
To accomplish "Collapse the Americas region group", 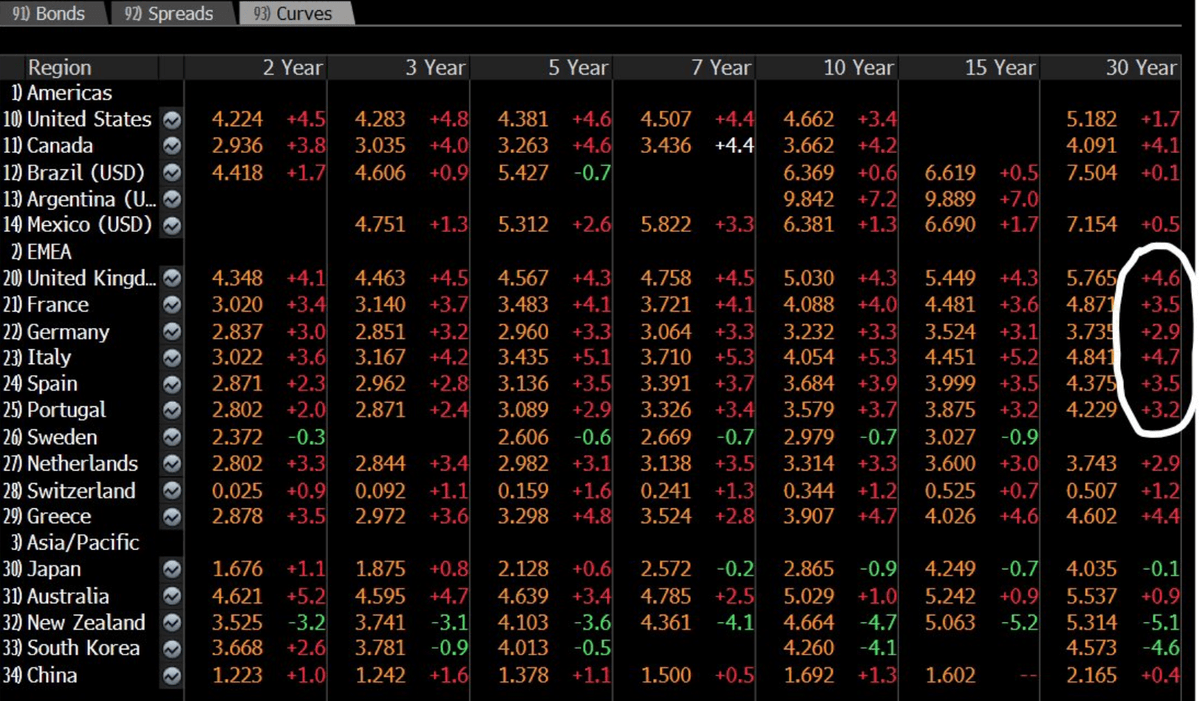I will tap(61, 93).
